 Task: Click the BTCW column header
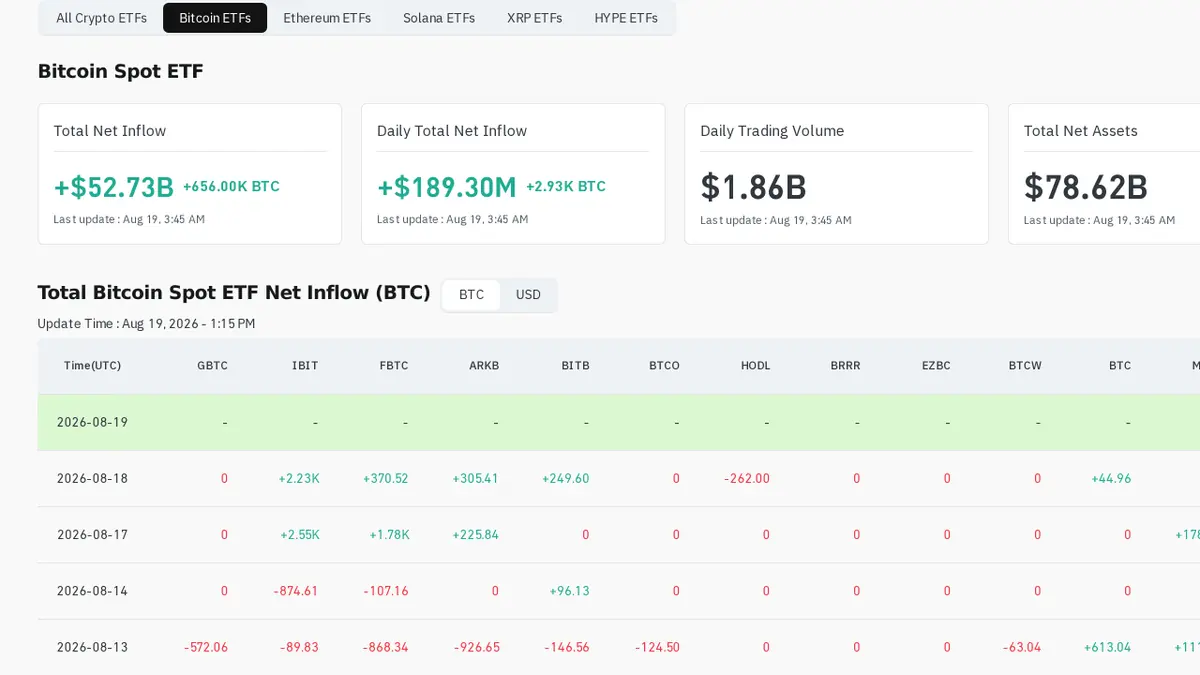1025,366
